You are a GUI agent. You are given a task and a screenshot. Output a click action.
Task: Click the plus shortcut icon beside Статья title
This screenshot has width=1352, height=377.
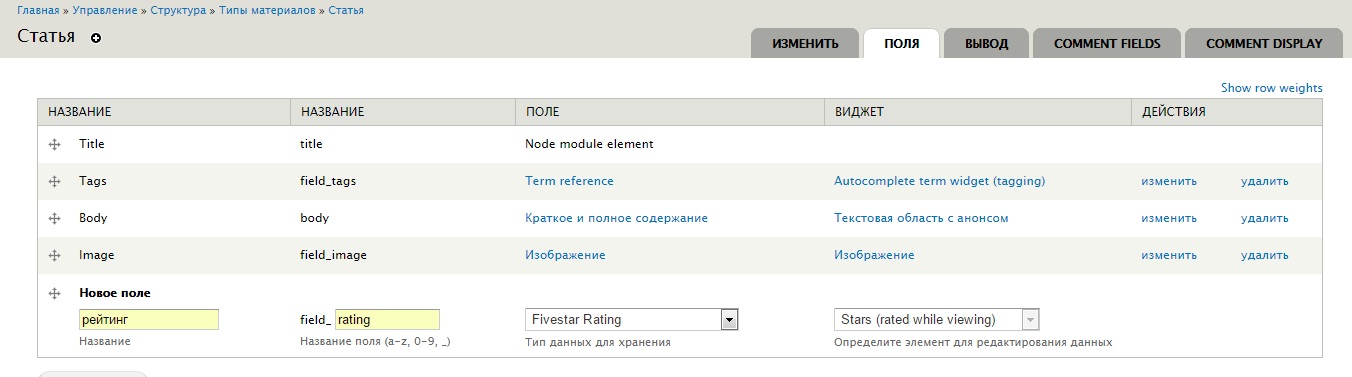96,38
